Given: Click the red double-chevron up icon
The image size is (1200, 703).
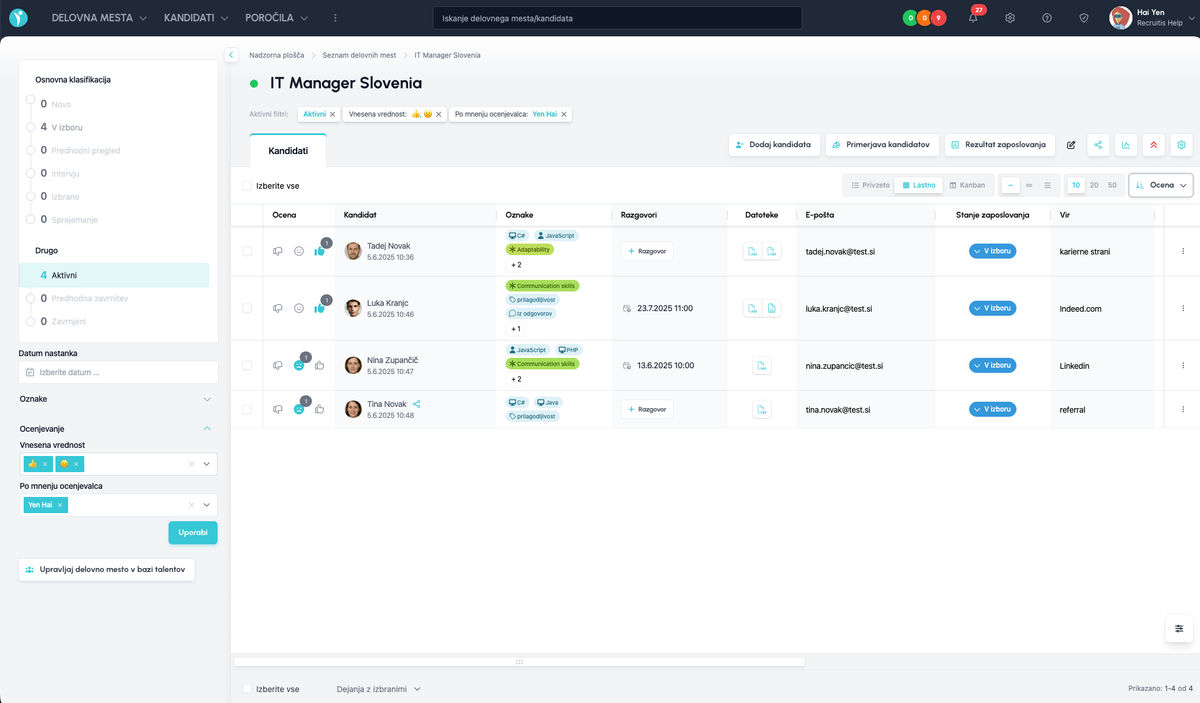Looking at the screenshot, I should point(1154,145).
